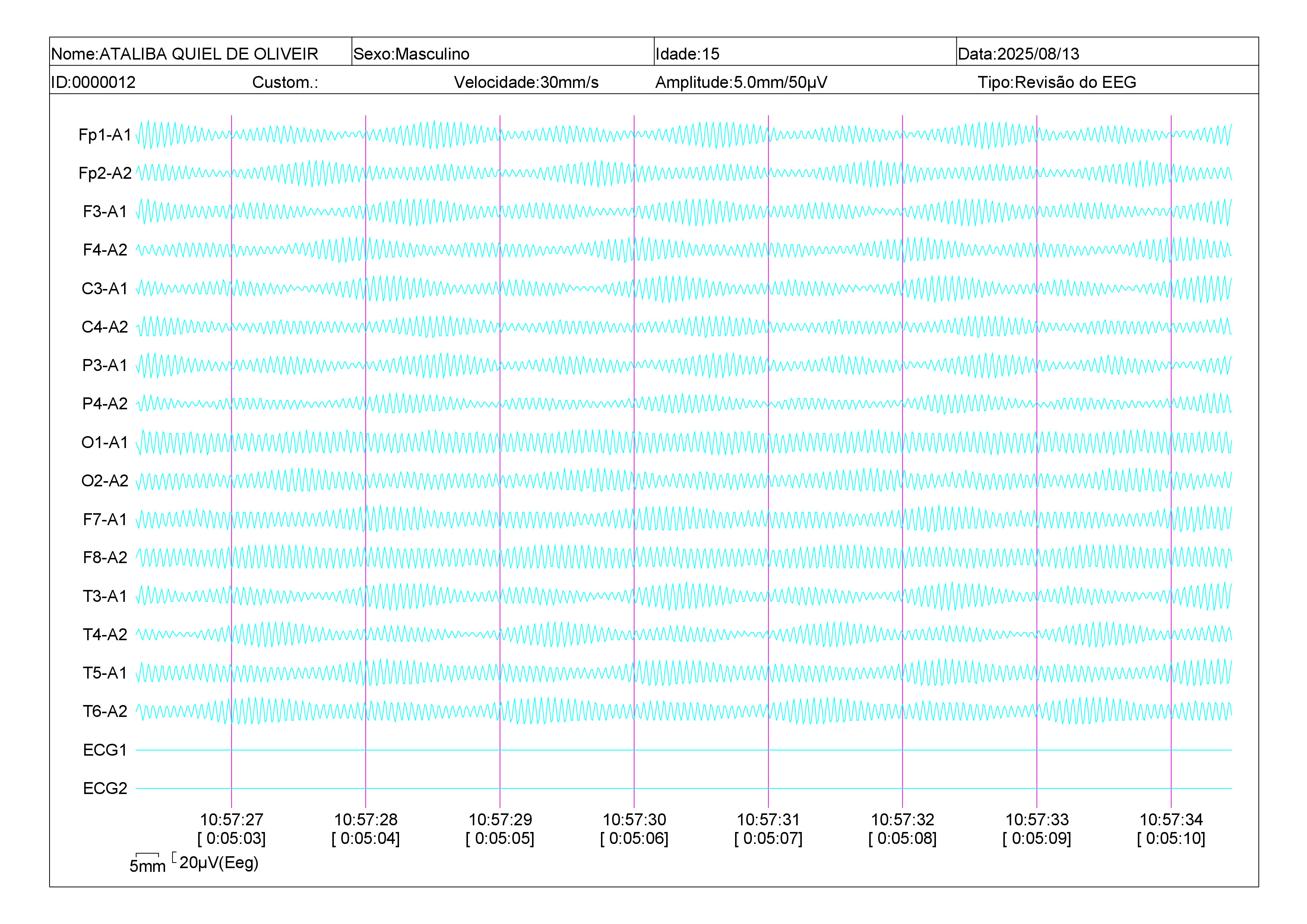This screenshot has width=1307, height=924.
Task: Select the ECG2 channel label
Action: 105,788
